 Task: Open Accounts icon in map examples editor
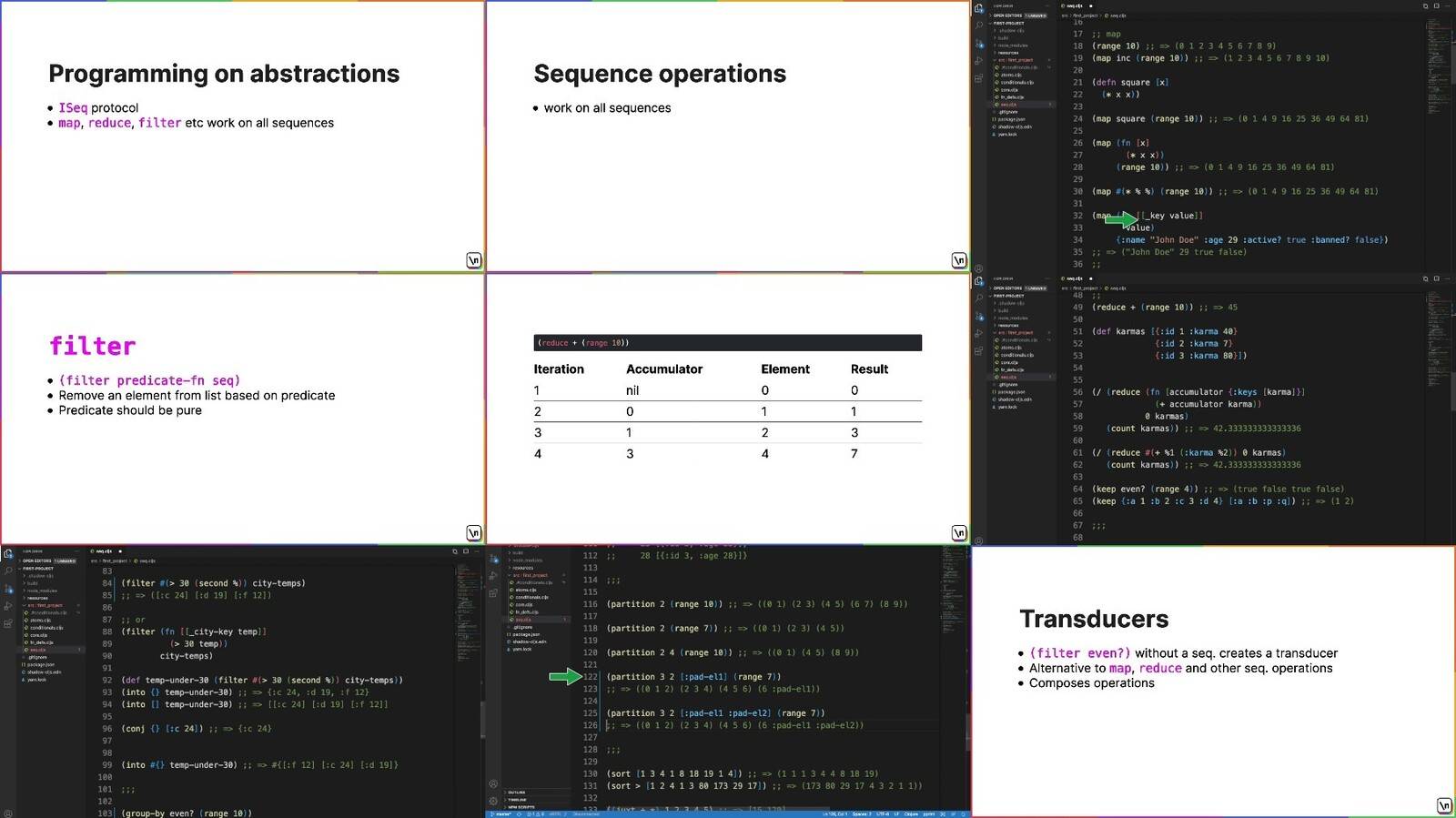click(x=978, y=268)
